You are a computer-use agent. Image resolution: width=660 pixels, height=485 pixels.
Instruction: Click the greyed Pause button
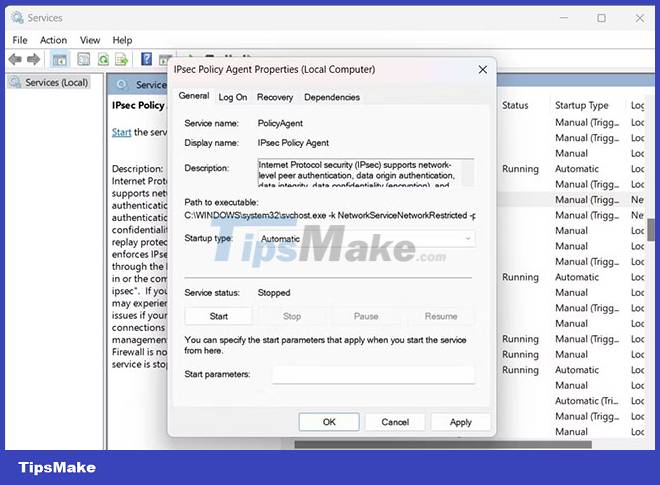[366, 316]
